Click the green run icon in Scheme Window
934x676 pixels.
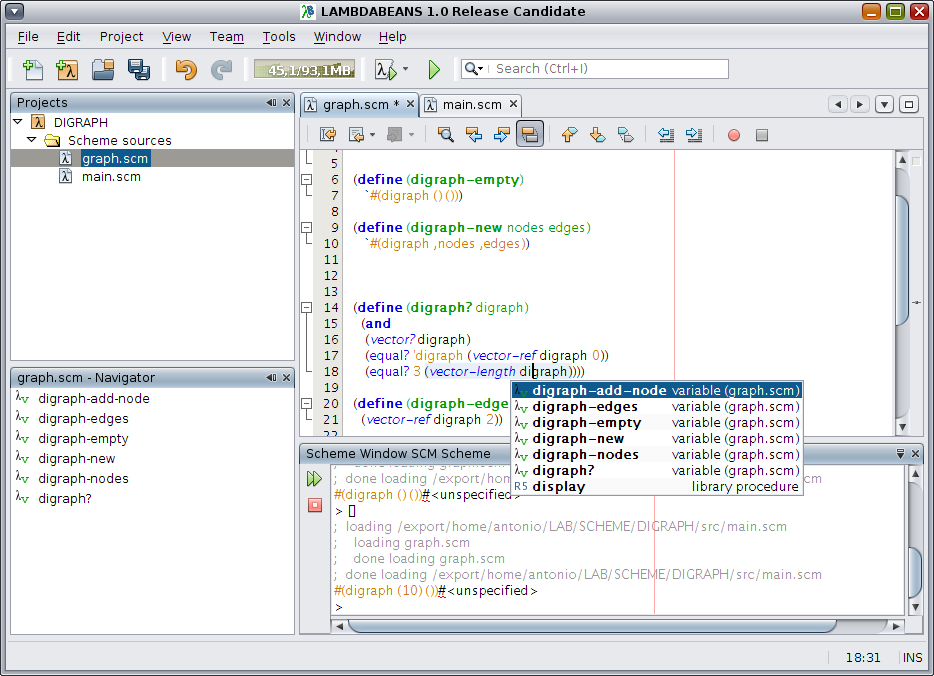coord(315,479)
